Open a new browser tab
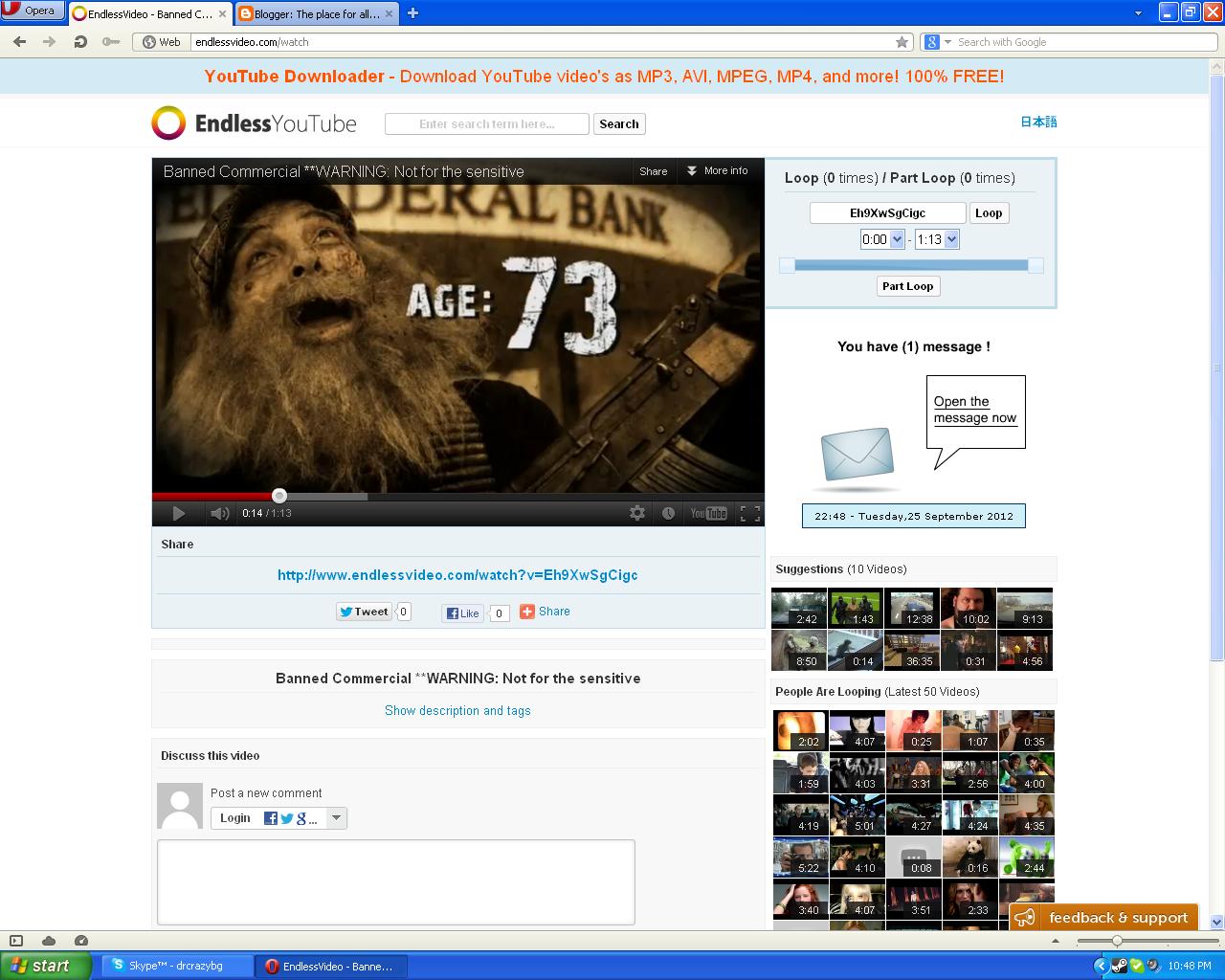The height and width of the screenshot is (980, 1225). click(x=412, y=13)
